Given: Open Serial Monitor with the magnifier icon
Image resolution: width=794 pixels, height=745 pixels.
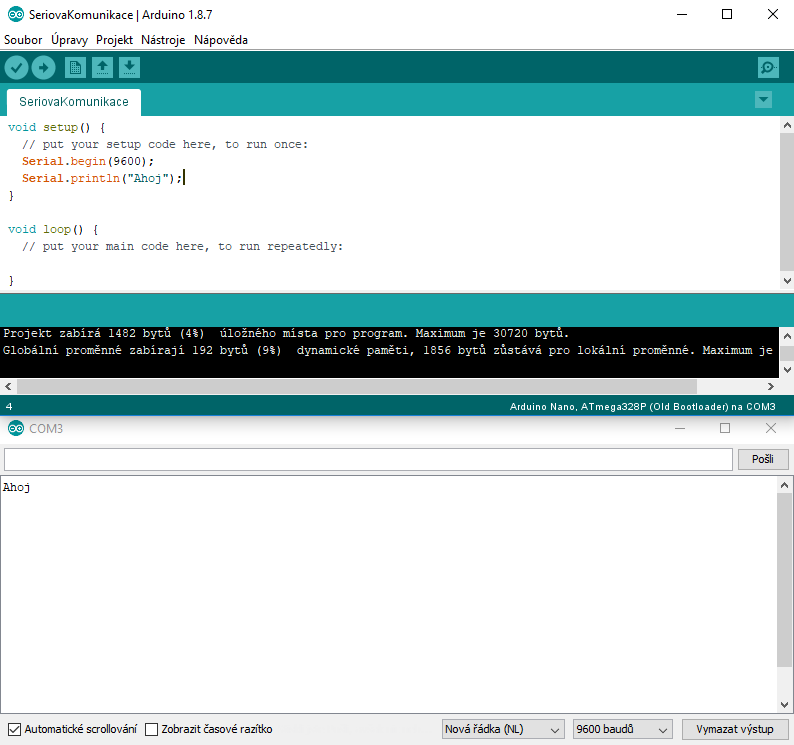Looking at the screenshot, I should point(768,67).
